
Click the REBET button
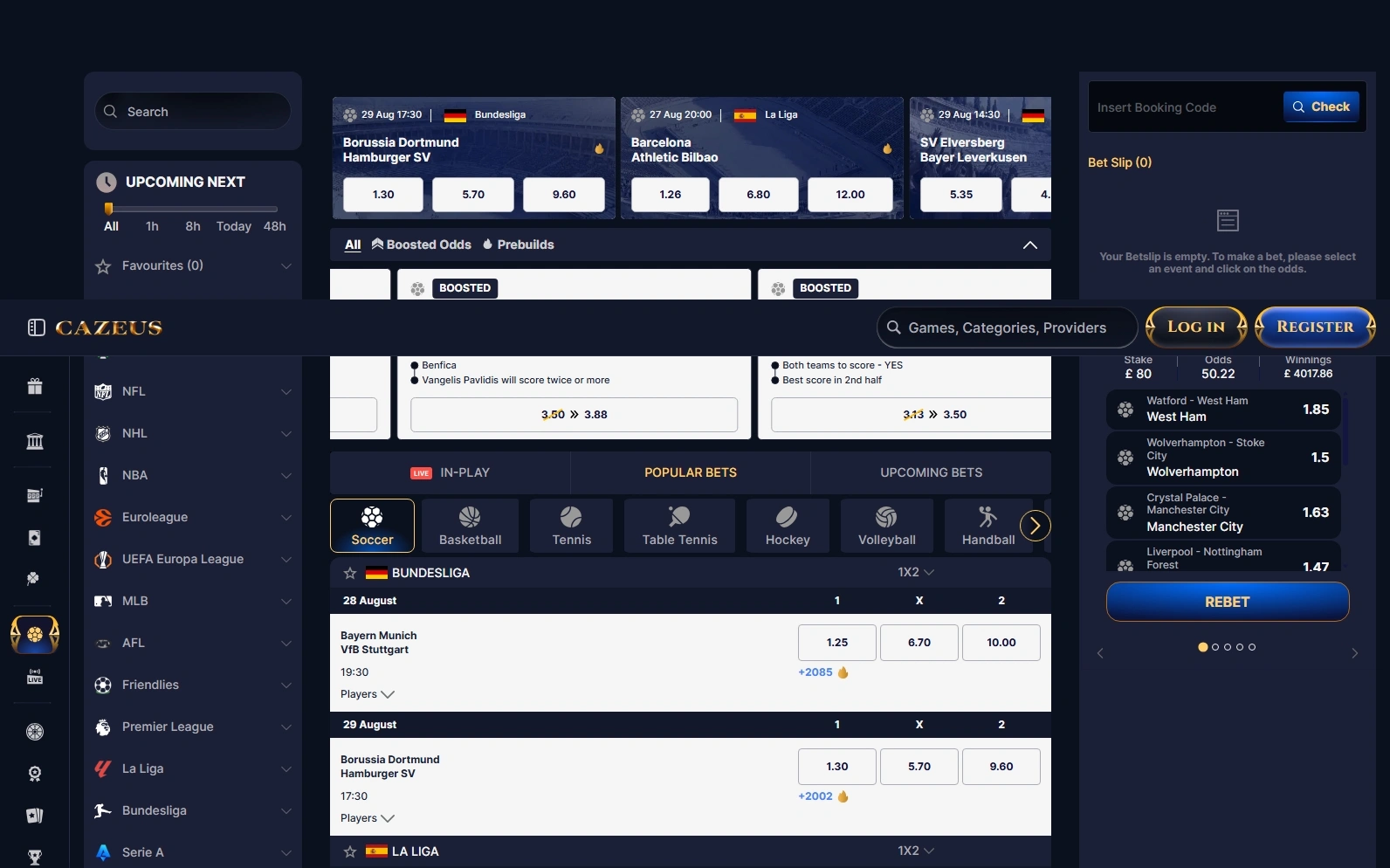[1228, 602]
